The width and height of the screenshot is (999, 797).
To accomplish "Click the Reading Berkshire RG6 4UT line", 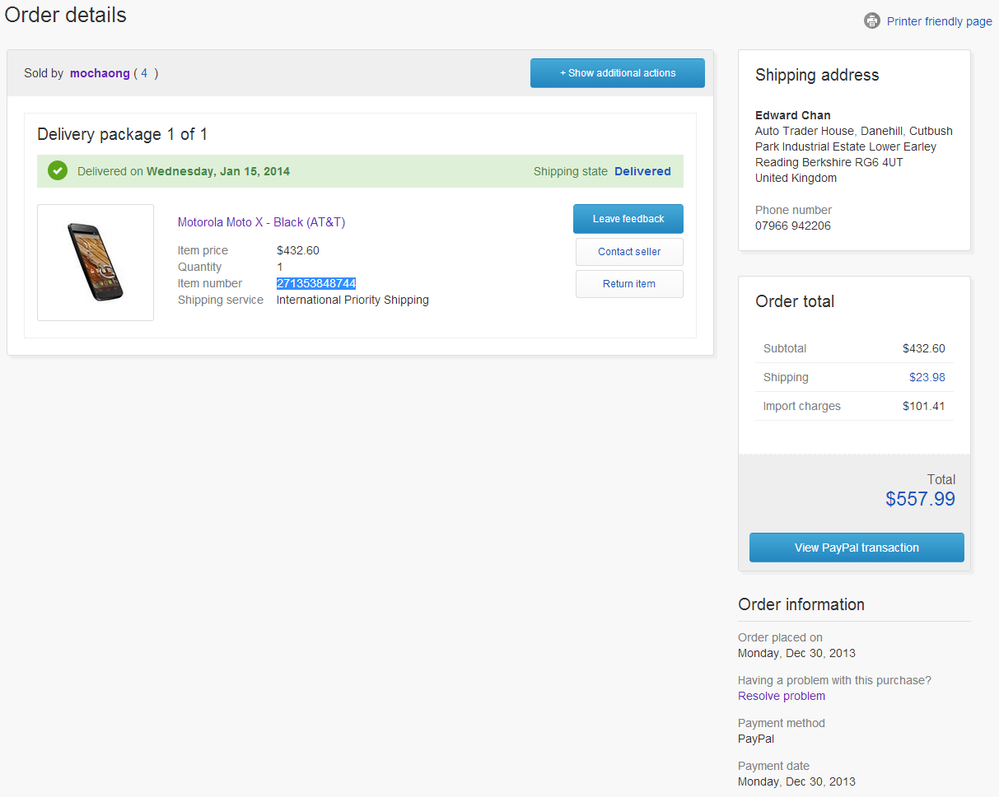I will click(x=829, y=162).
